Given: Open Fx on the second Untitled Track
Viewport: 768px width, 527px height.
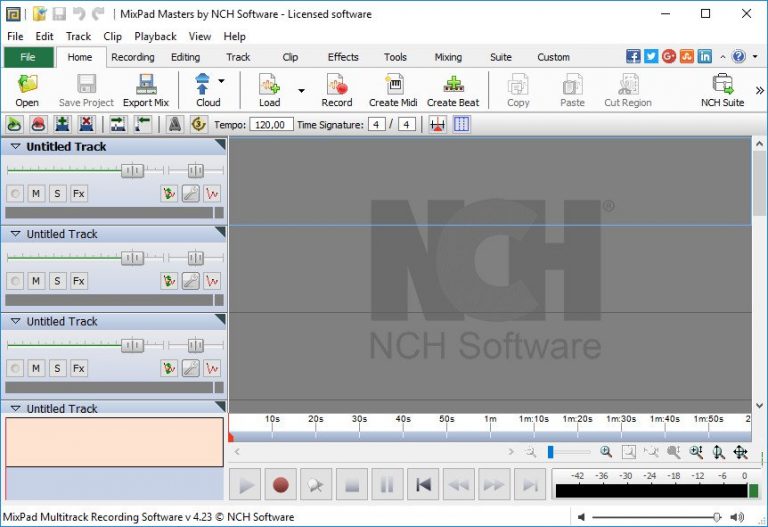Looking at the screenshot, I should [79, 281].
